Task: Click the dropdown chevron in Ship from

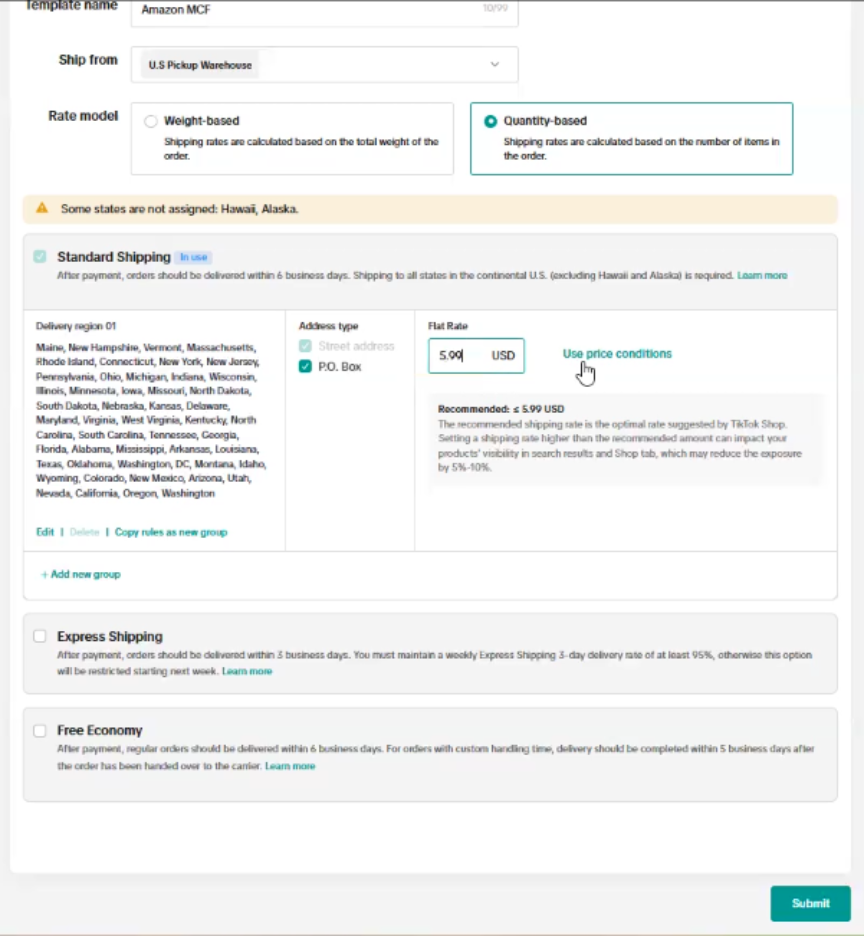Action: point(494,65)
